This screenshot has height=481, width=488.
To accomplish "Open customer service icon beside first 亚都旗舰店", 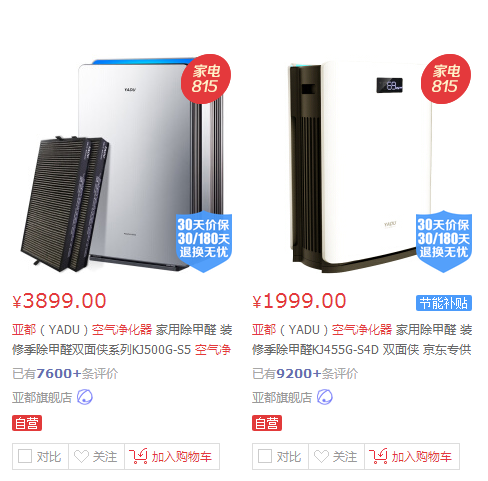I will coord(85,397).
